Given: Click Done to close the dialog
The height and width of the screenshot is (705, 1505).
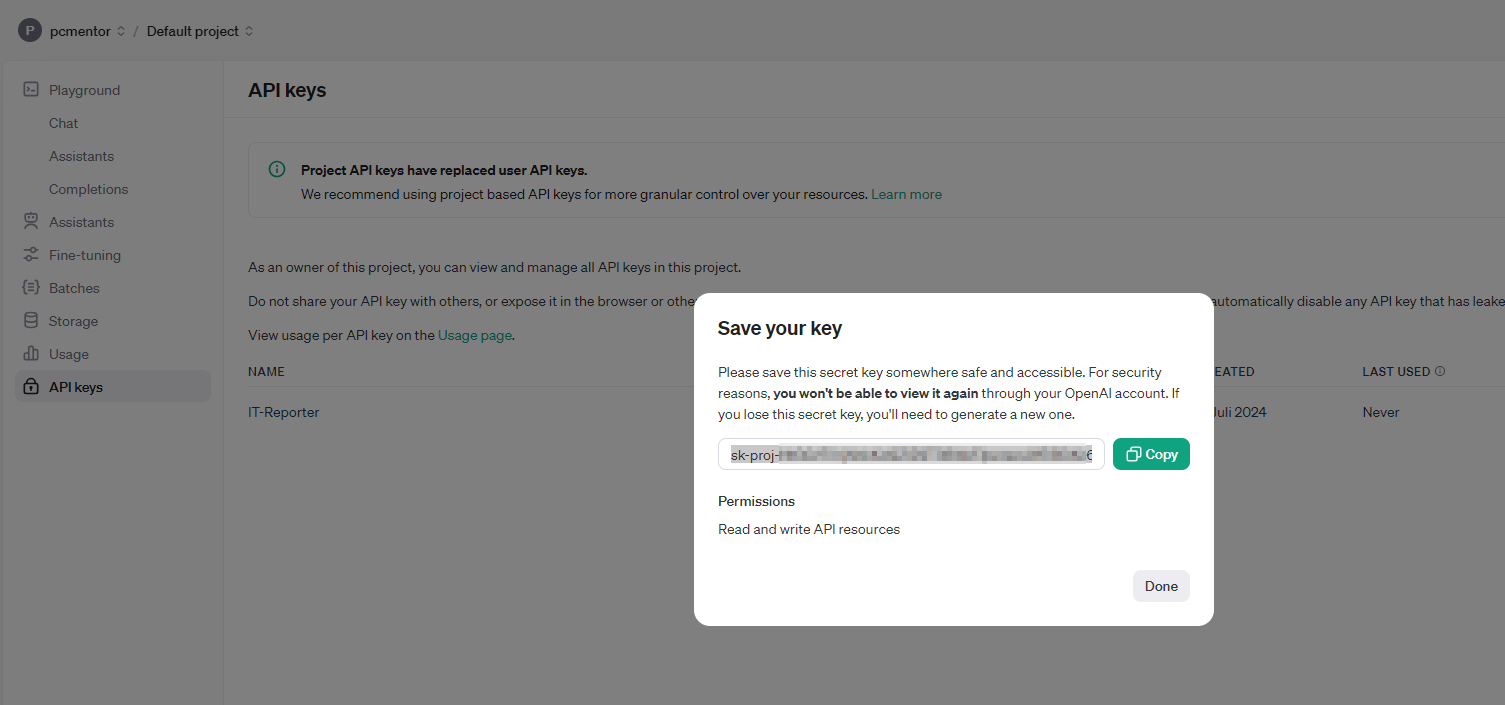Looking at the screenshot, I should 1161,586.
